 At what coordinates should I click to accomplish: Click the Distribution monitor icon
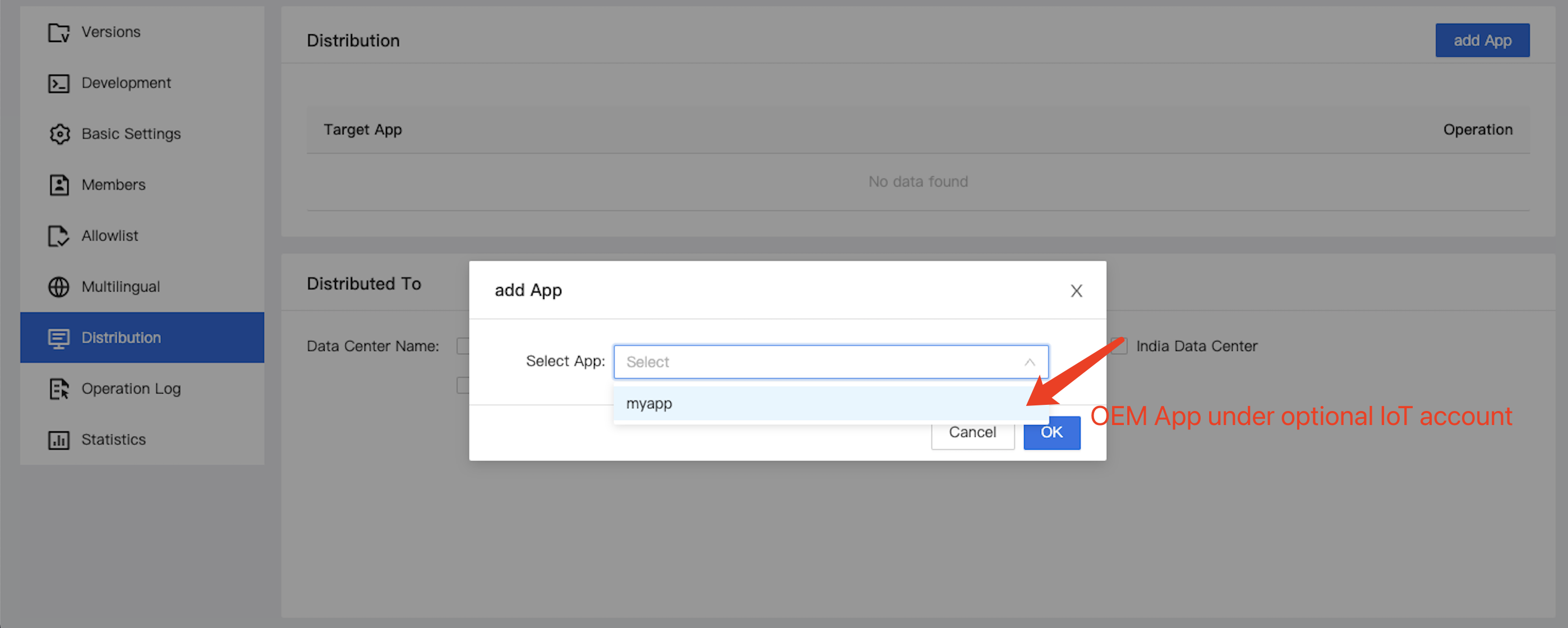point(59,338)
